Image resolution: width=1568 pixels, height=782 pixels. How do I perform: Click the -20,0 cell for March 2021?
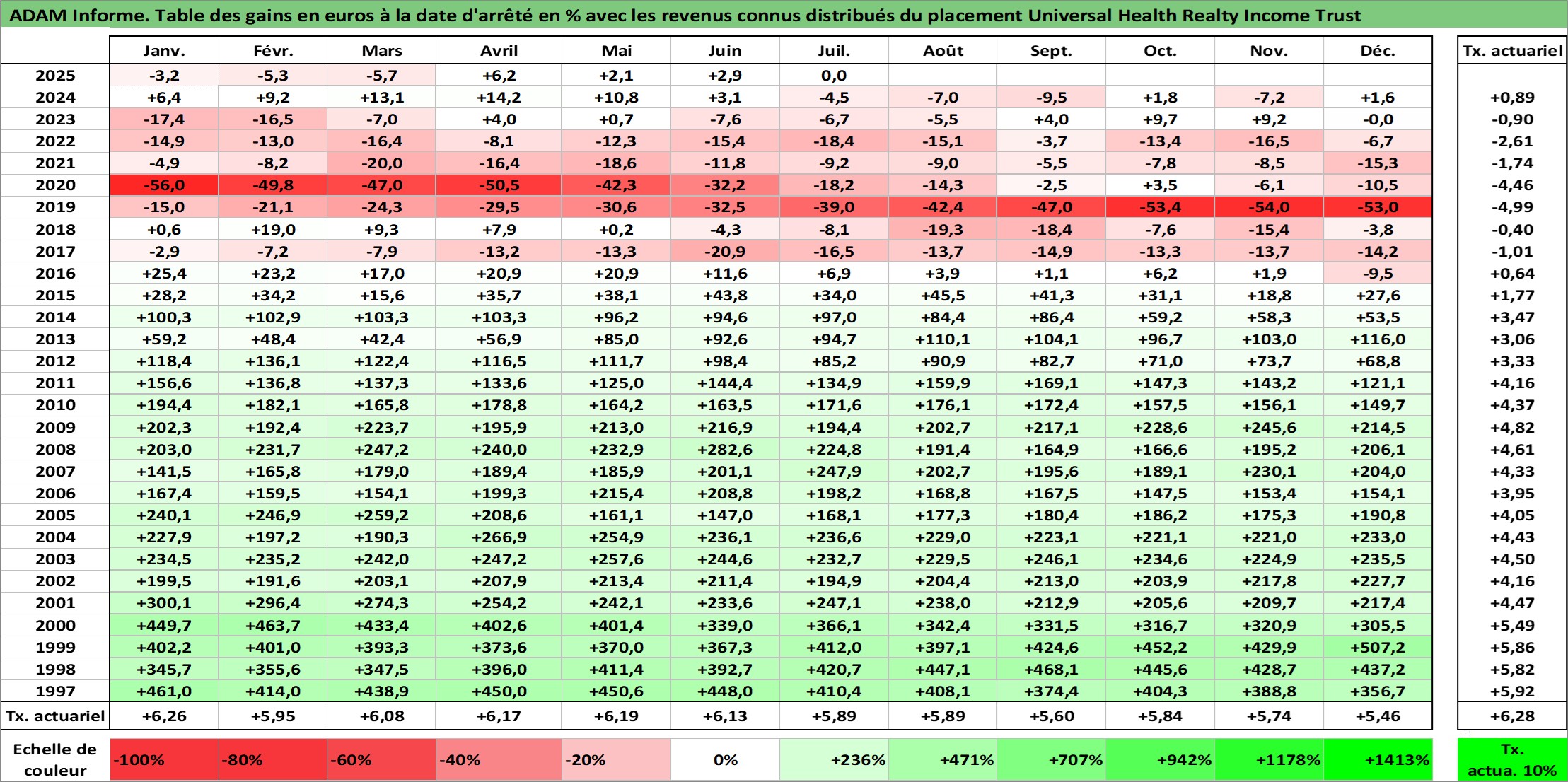[x=381, y=163]
